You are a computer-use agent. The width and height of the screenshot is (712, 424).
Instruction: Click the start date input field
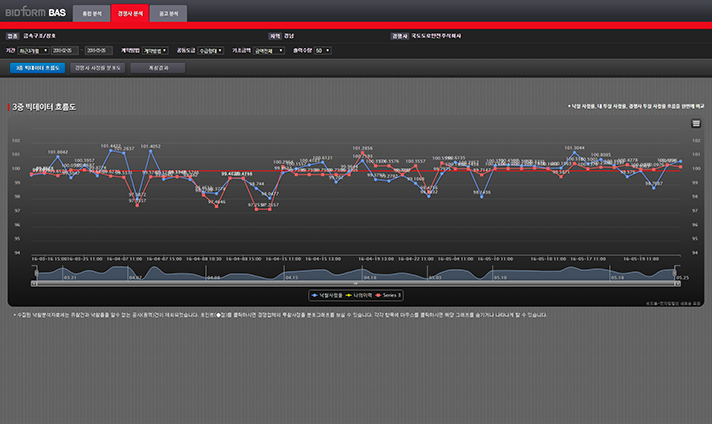pos(64,50)
